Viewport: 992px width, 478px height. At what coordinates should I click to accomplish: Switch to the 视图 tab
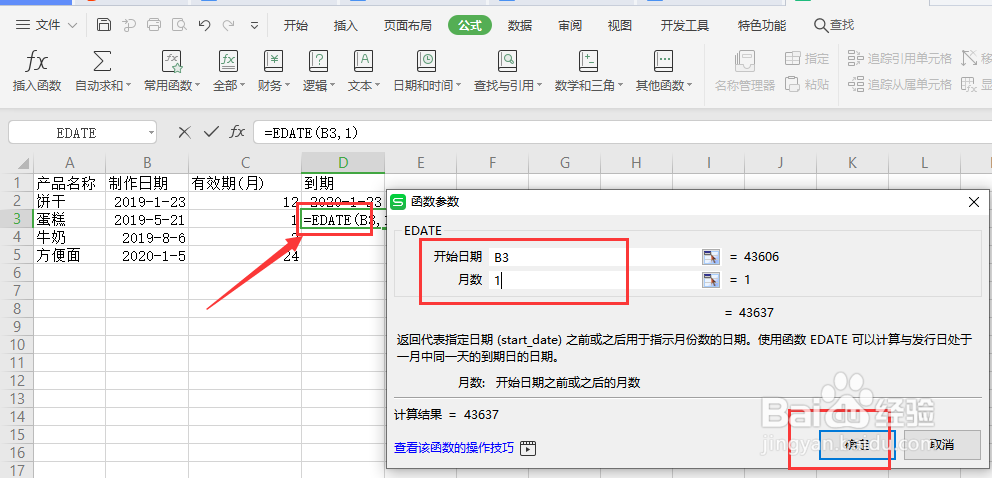[619, 25]
